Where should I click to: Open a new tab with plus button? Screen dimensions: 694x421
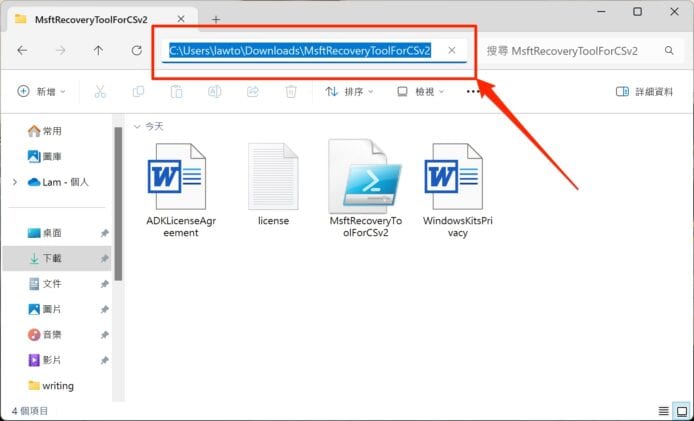pos(215,19)
